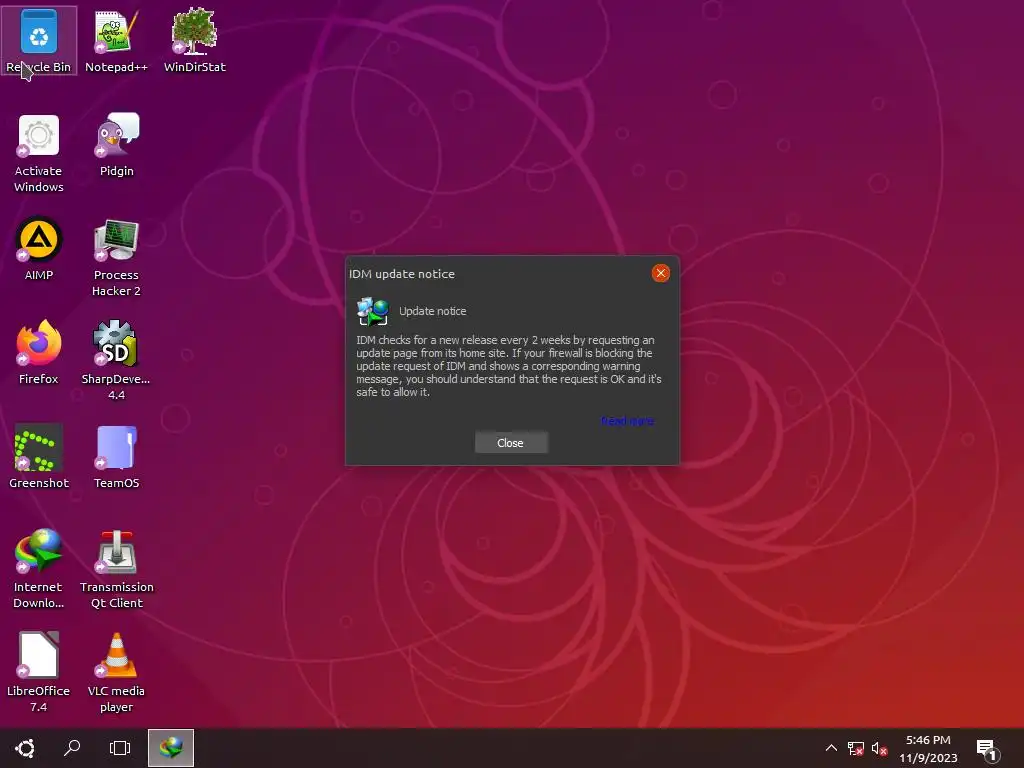This screenshot has height=768, width=1024.
Task: Click the 'IDM update notice' dialog title
Action: point(402,274)
